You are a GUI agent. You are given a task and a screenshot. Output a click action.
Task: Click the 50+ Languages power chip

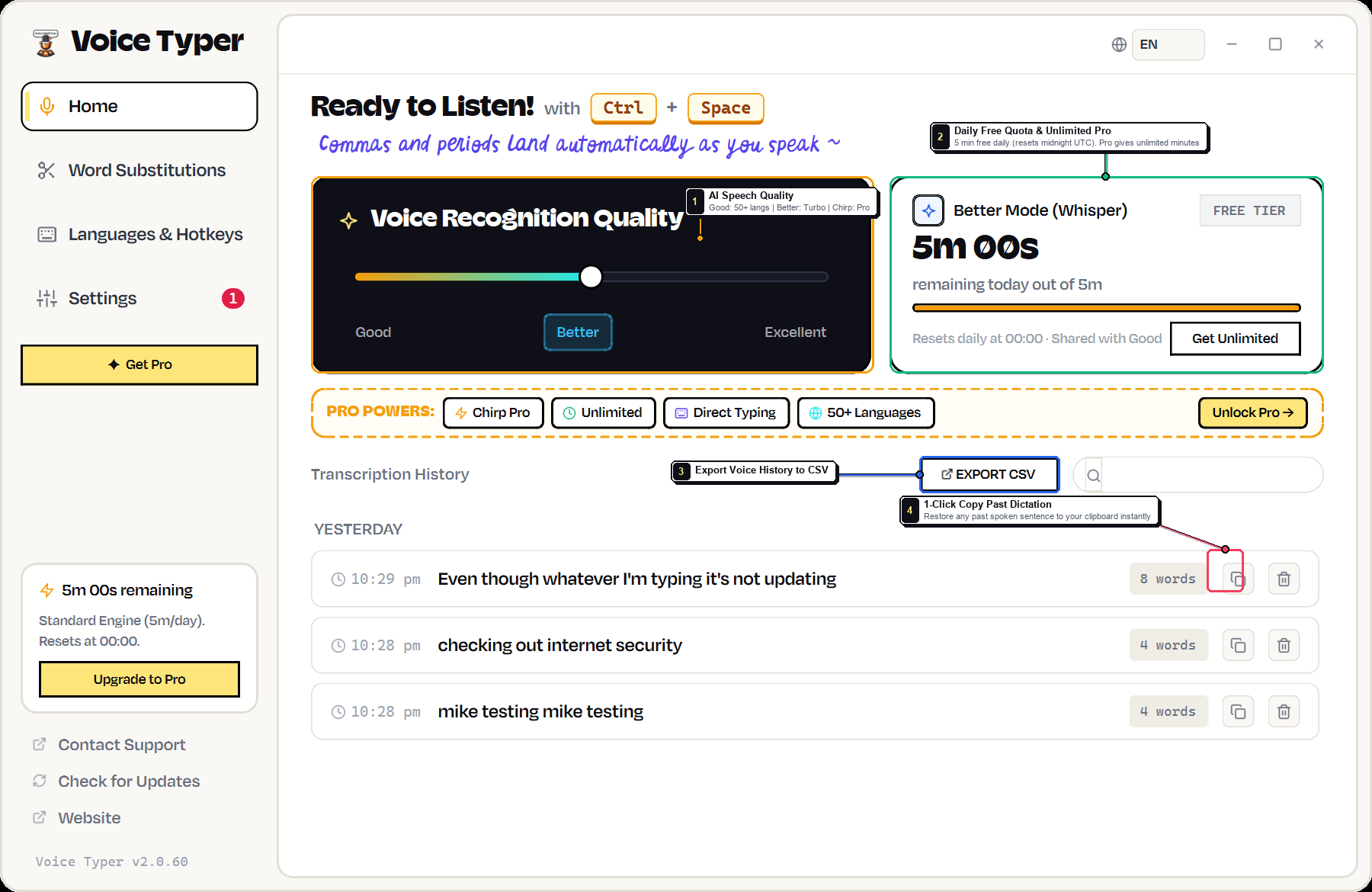(866, 412)
